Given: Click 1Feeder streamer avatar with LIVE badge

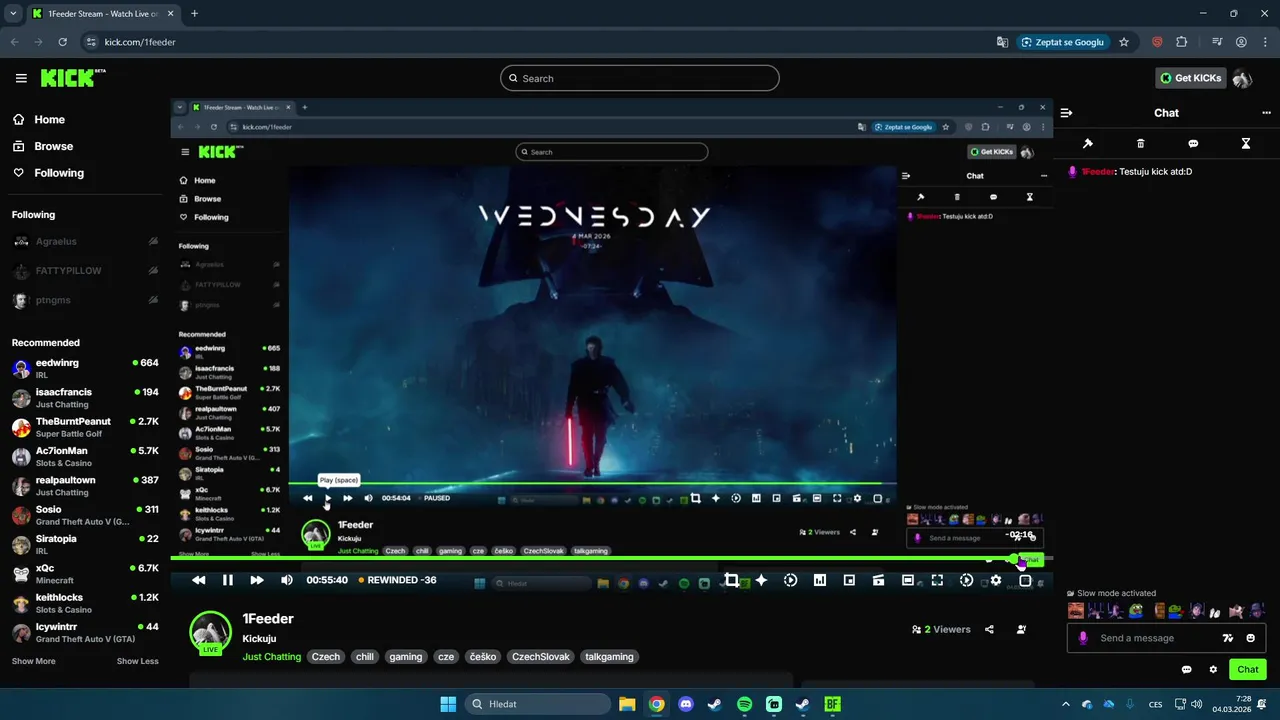Looking at the screenshot, I should [211, 632].
